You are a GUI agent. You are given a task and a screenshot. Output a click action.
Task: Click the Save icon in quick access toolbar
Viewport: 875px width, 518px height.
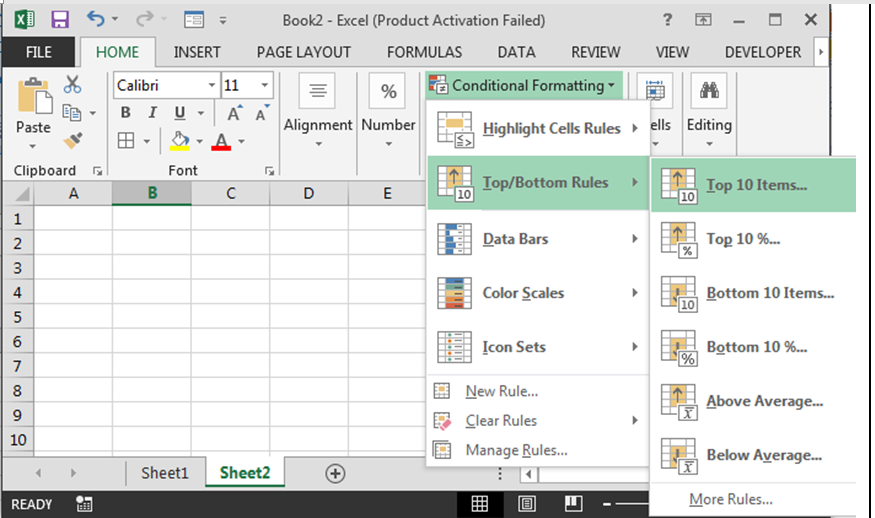click(59, 20)
